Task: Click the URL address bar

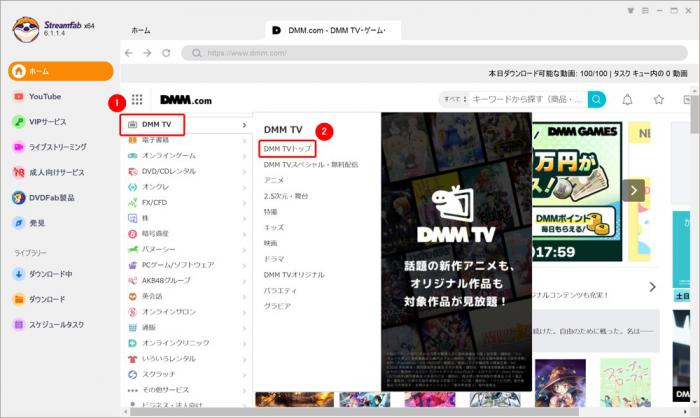Action: point(434,53)
